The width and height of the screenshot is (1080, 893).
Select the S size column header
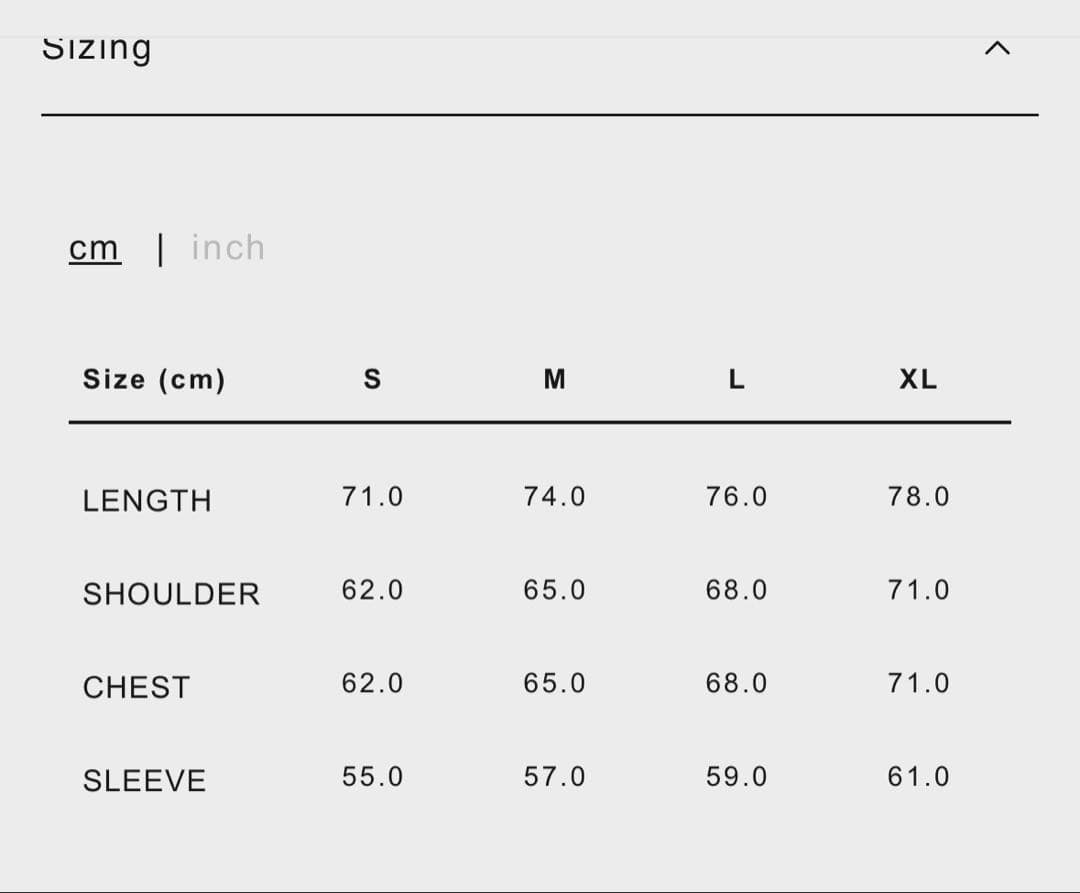[372, 380]
